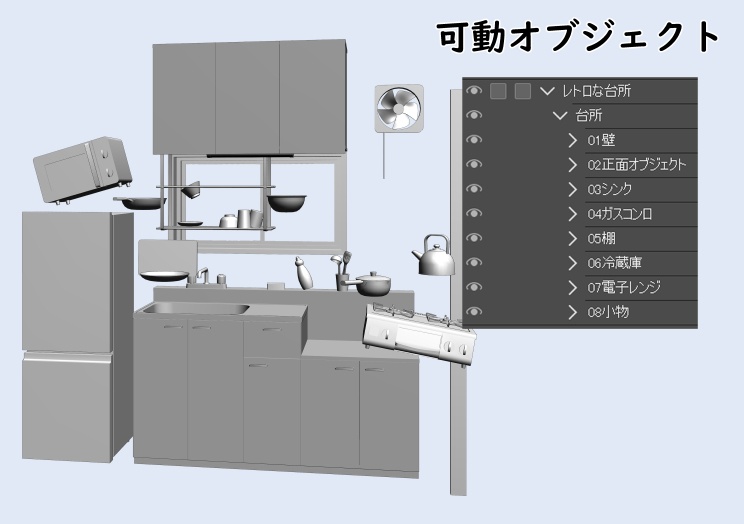Select the 08小物 label

[x=608, y=312]
